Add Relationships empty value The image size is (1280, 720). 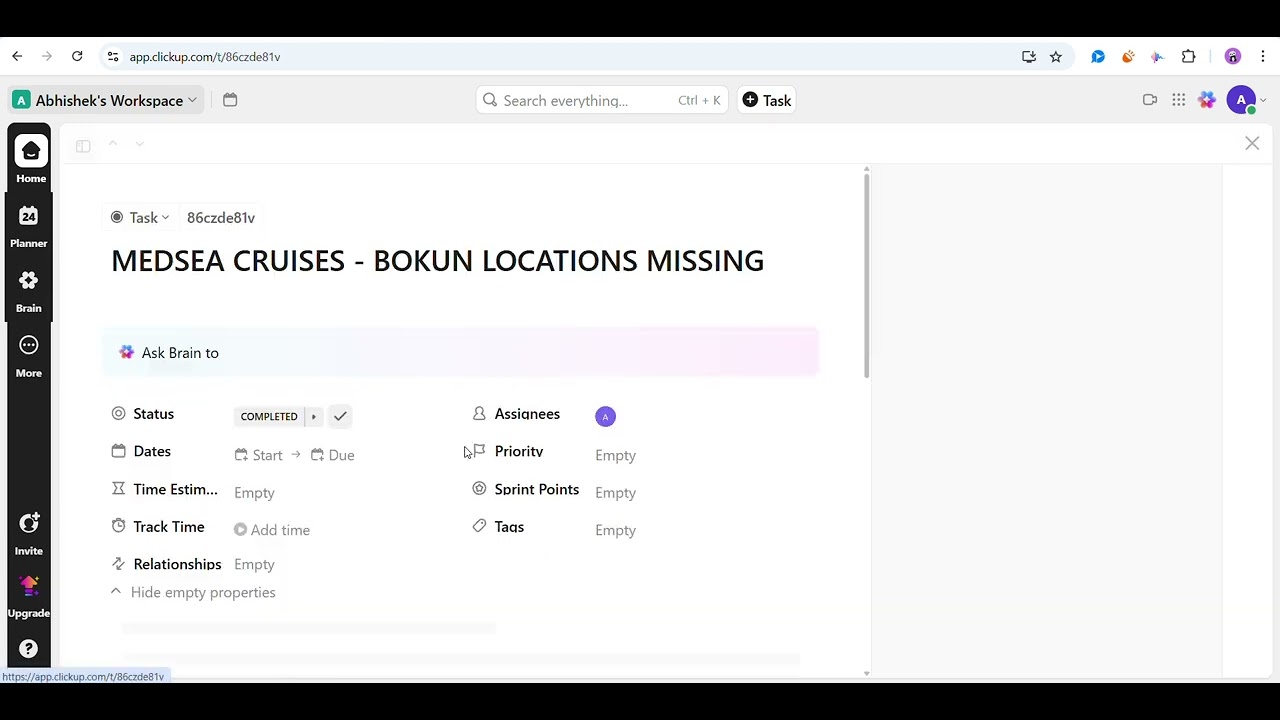[254, 564]
